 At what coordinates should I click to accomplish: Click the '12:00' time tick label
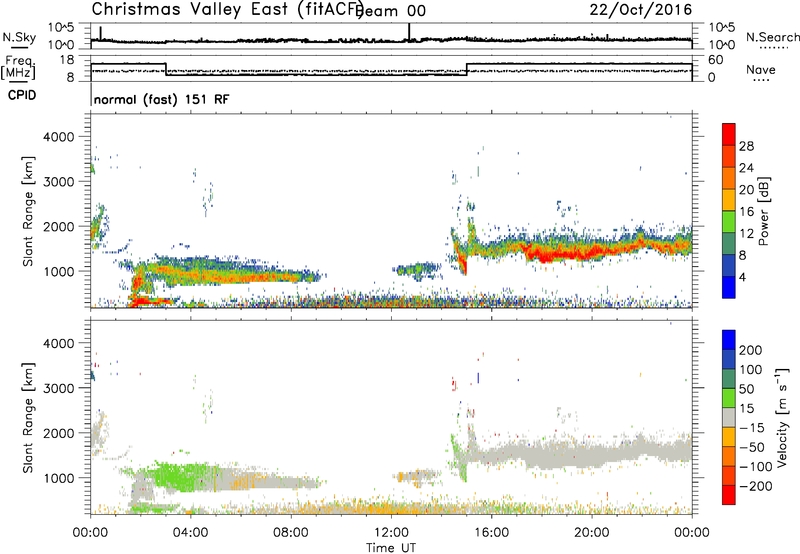391,533
